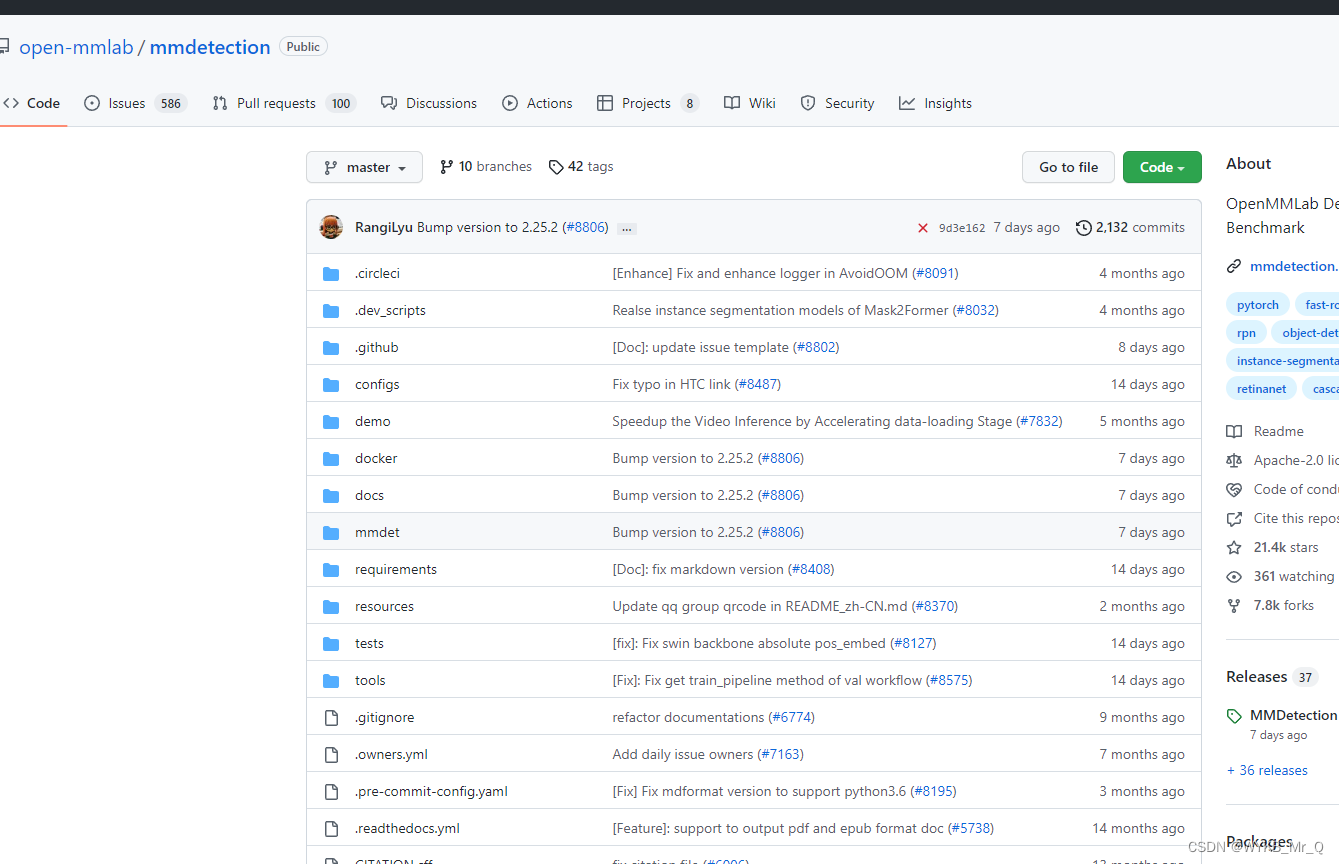Viewport: 1339px width, 864px height.
Task: Click the folder icon beside tests
Action: point(331,643)
